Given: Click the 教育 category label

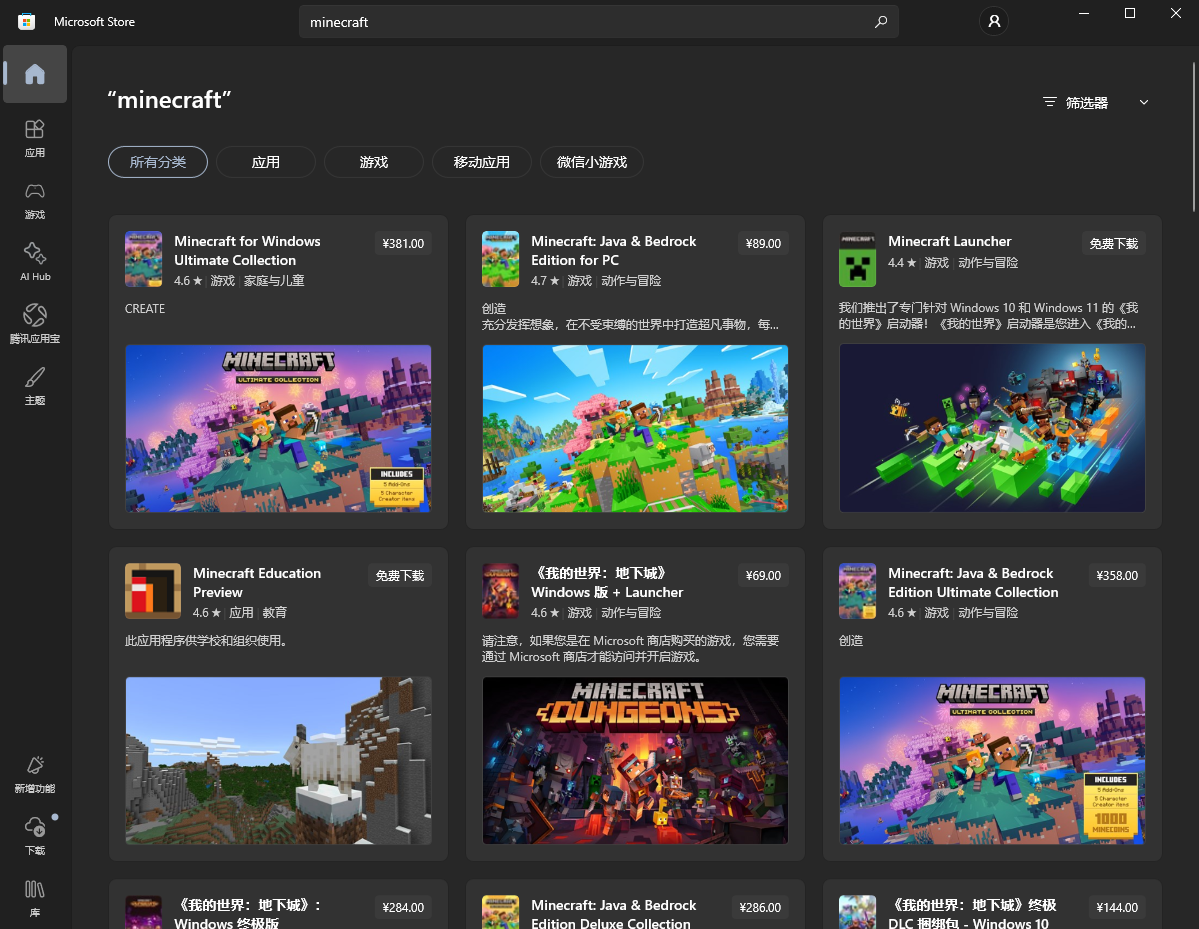Looking at the screenshot, I should coord(275,612).
